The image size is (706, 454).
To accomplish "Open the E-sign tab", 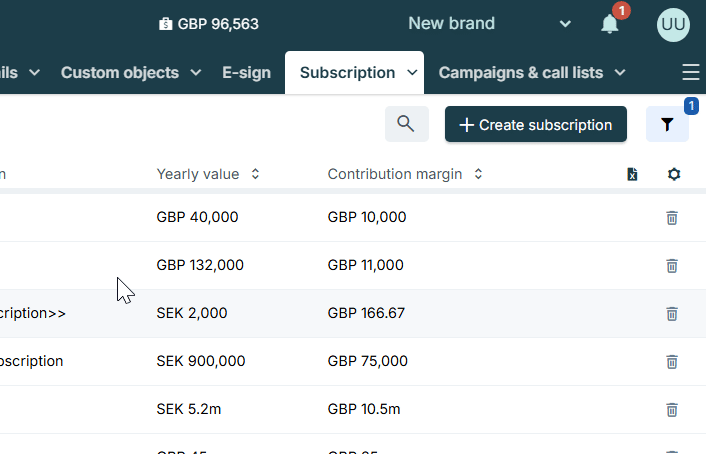I will [x=246, y=73].
